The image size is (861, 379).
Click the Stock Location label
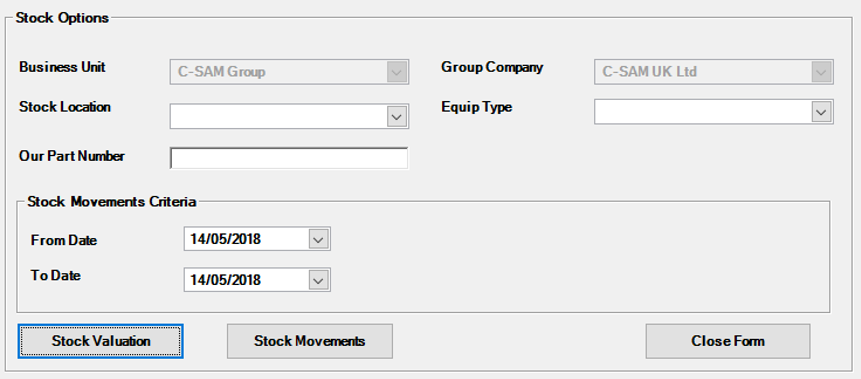tap(65, 107)
